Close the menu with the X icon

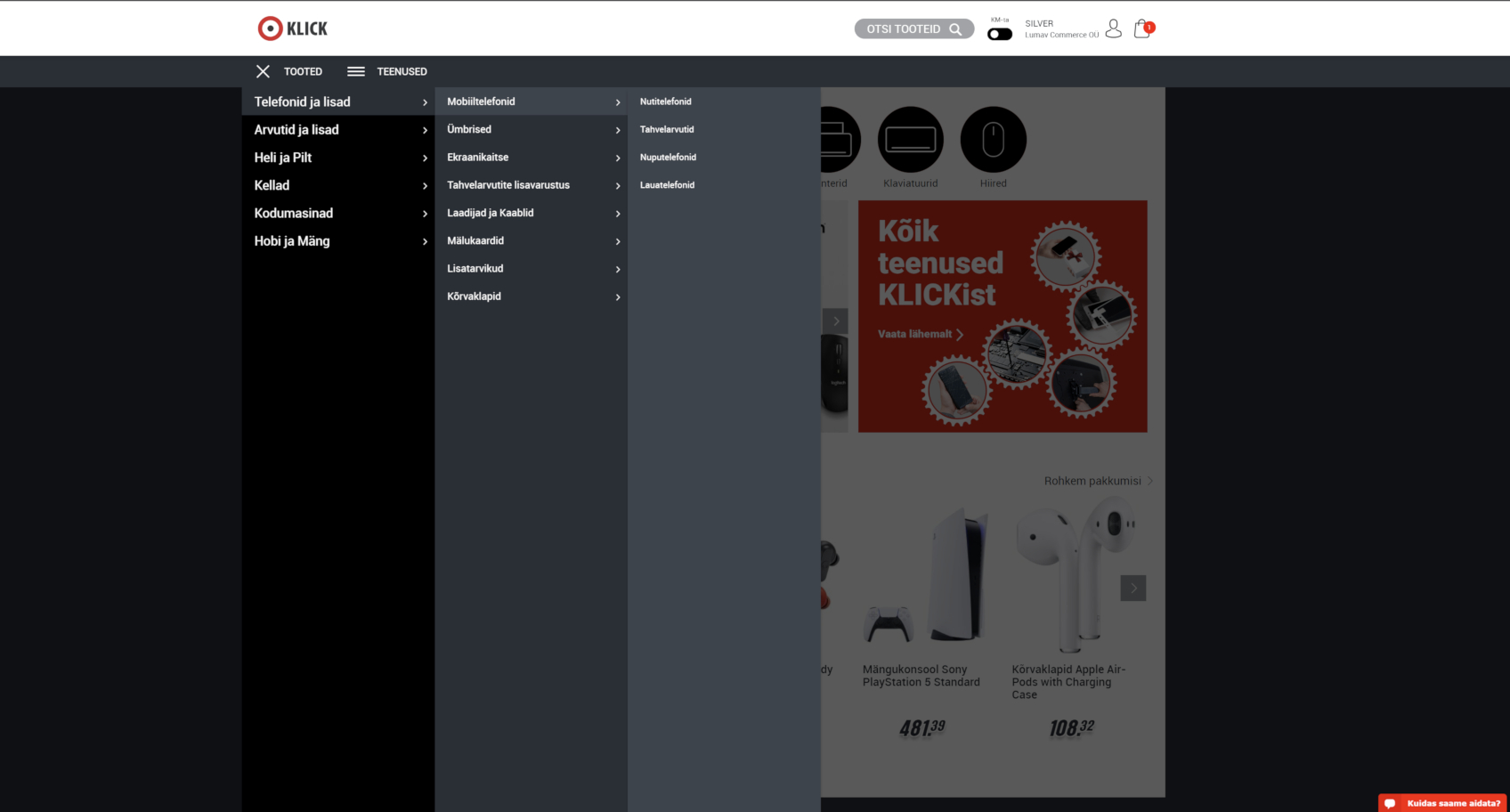pos(263,71)
